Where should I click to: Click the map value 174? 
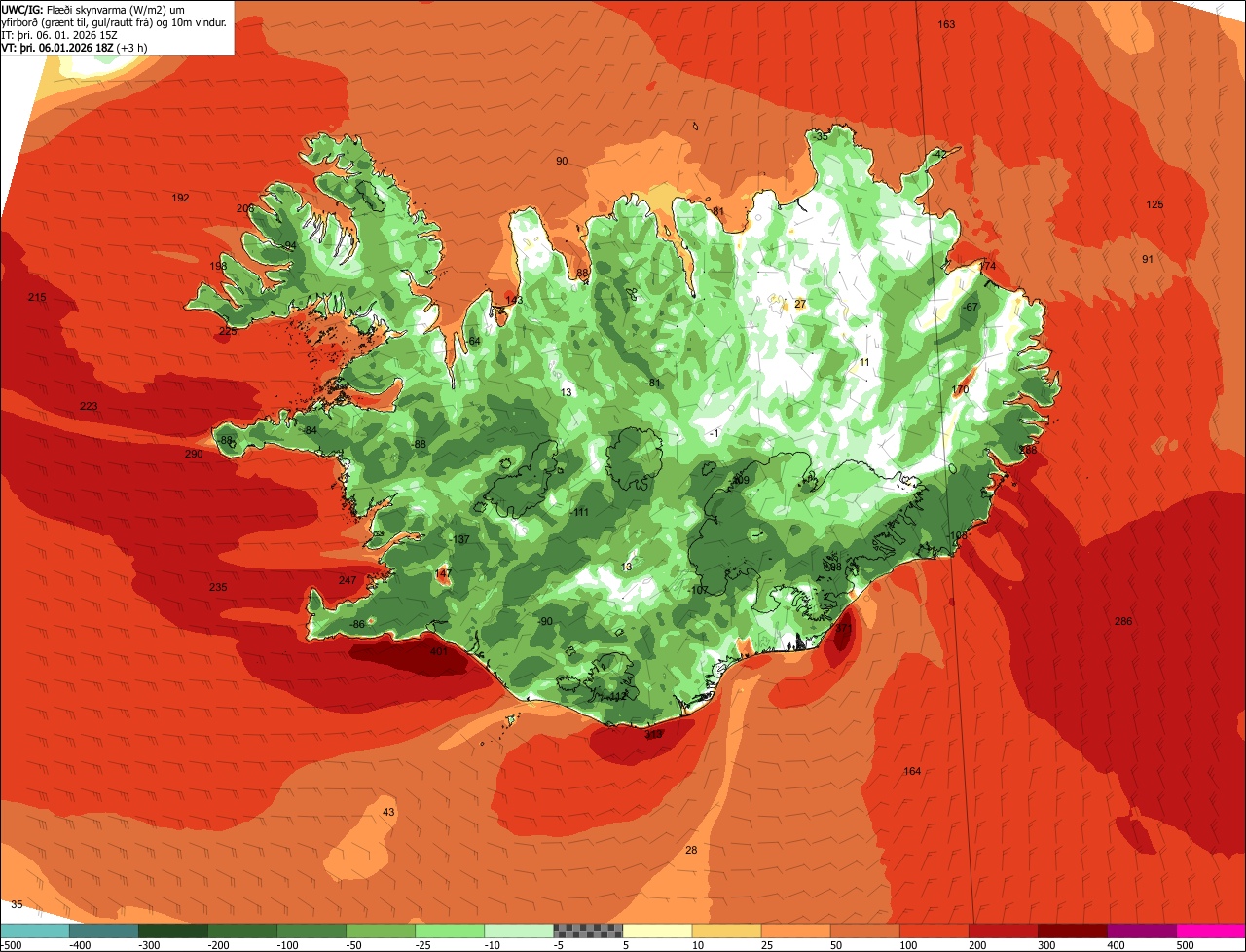[988, 266]
